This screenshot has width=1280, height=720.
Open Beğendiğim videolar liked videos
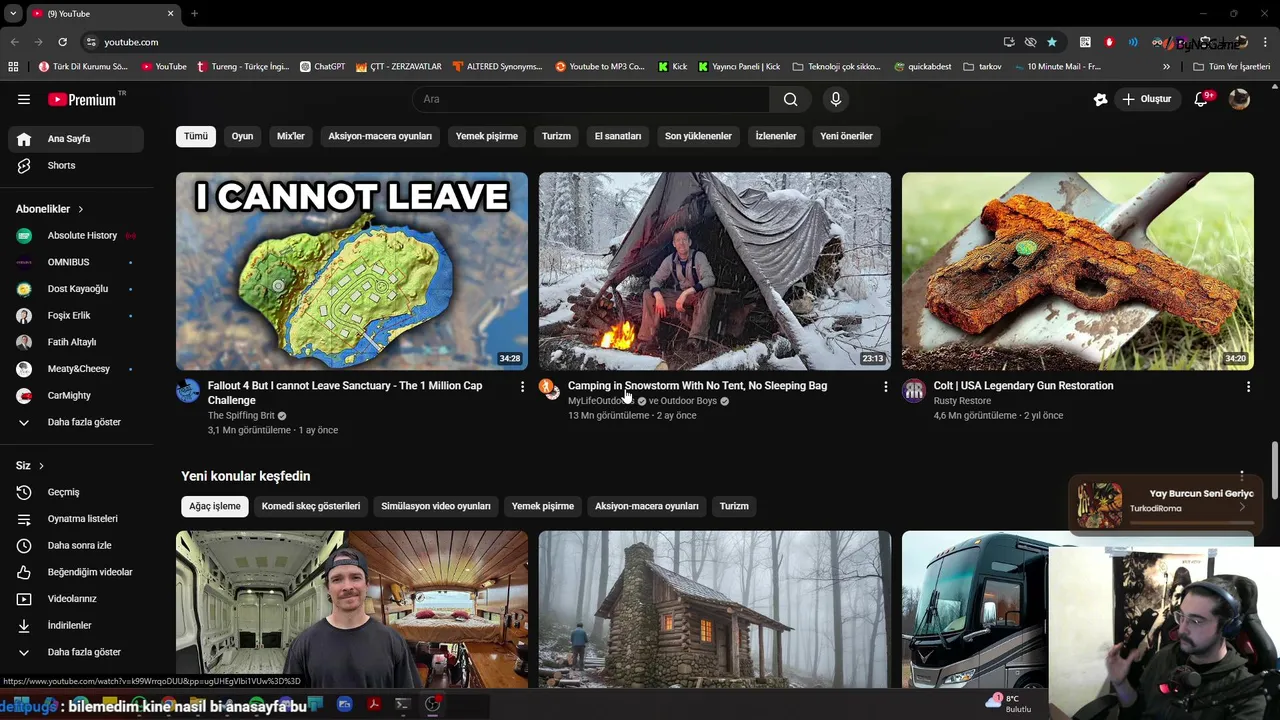point(76,572)
